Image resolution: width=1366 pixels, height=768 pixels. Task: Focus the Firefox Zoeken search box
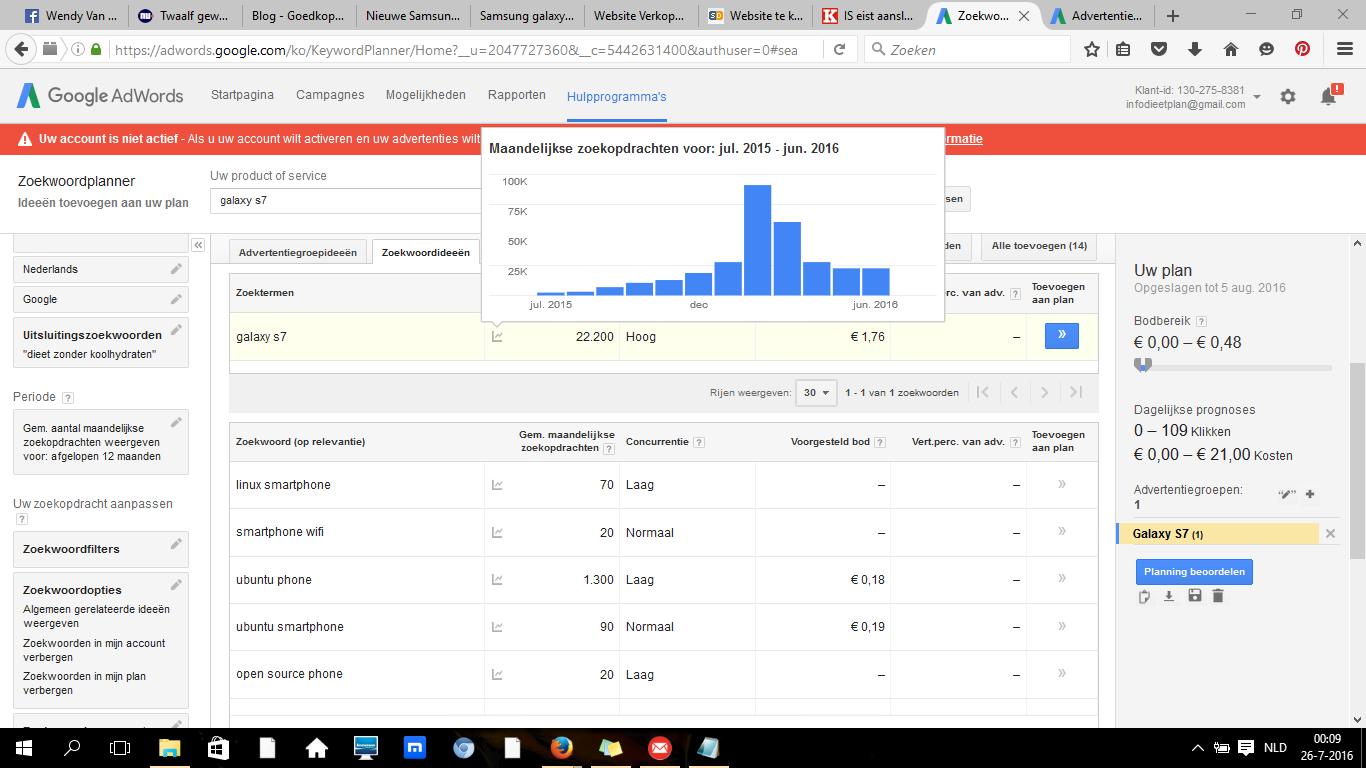[x=966, y=49]
